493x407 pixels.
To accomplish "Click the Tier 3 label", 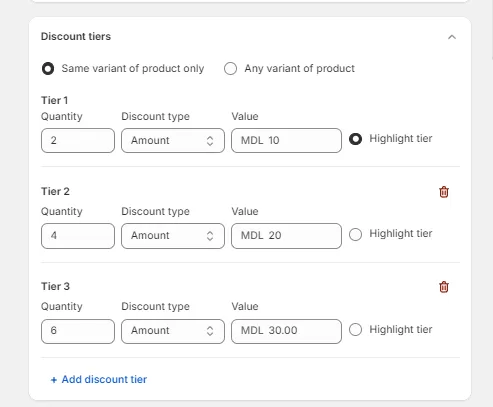I will coord(55,286).
